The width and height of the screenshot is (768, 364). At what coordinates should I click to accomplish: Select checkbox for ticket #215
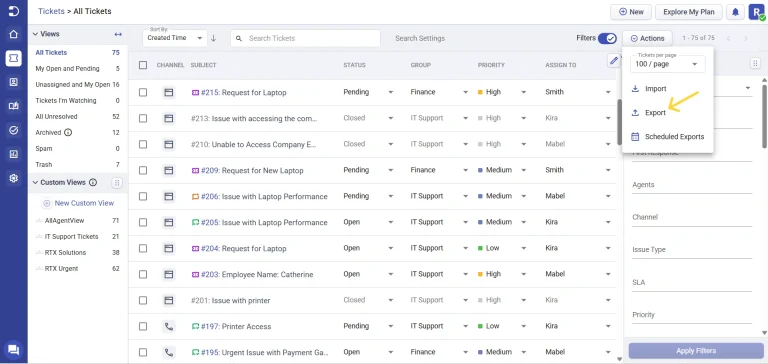[143, 92]
